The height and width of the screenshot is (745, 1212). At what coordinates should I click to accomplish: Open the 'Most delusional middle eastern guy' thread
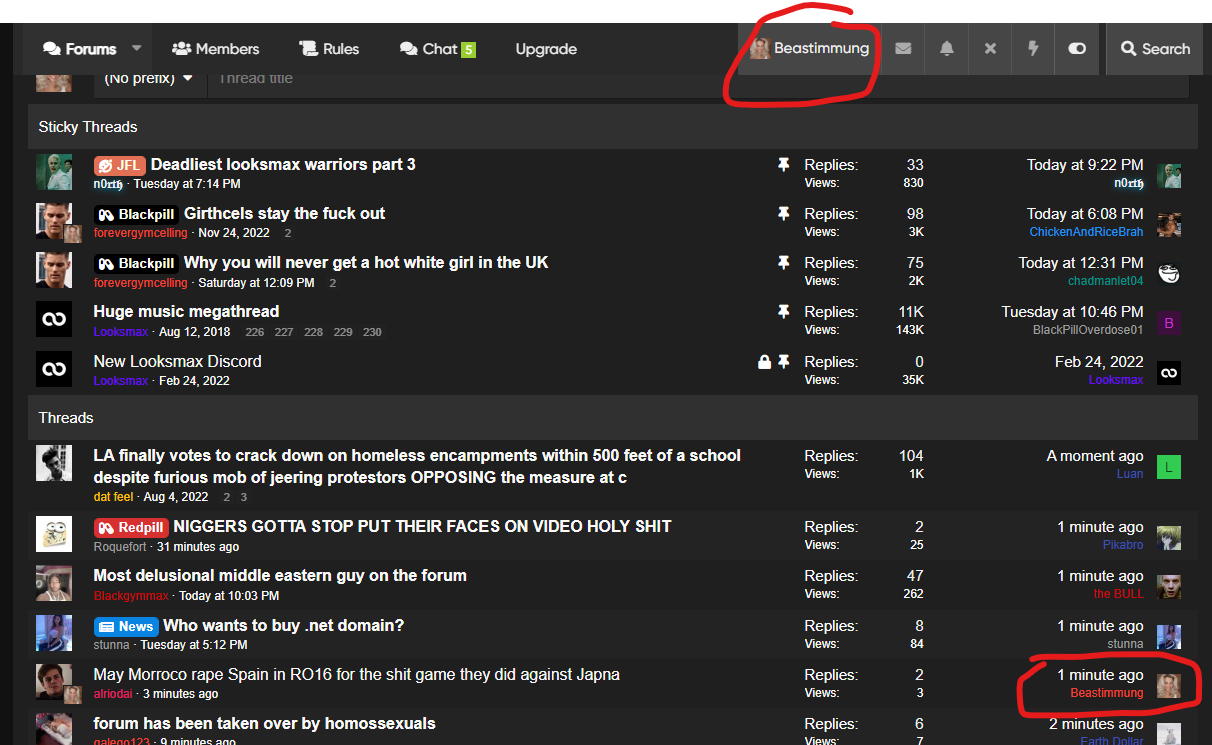pos(280,576)
